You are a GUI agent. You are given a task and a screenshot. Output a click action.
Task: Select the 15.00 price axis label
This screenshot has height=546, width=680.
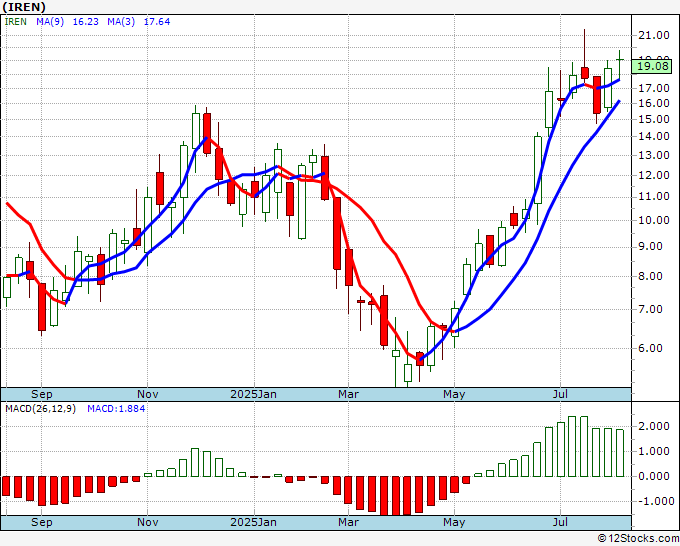654,119
